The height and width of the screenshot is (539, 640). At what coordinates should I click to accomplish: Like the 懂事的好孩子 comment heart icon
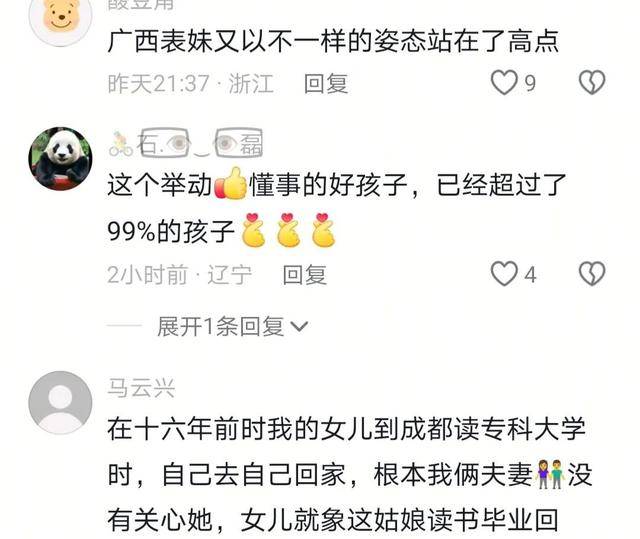(504, 274)
